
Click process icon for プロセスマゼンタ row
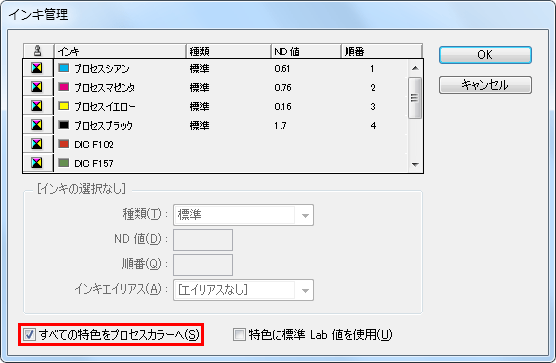[37, 87]
